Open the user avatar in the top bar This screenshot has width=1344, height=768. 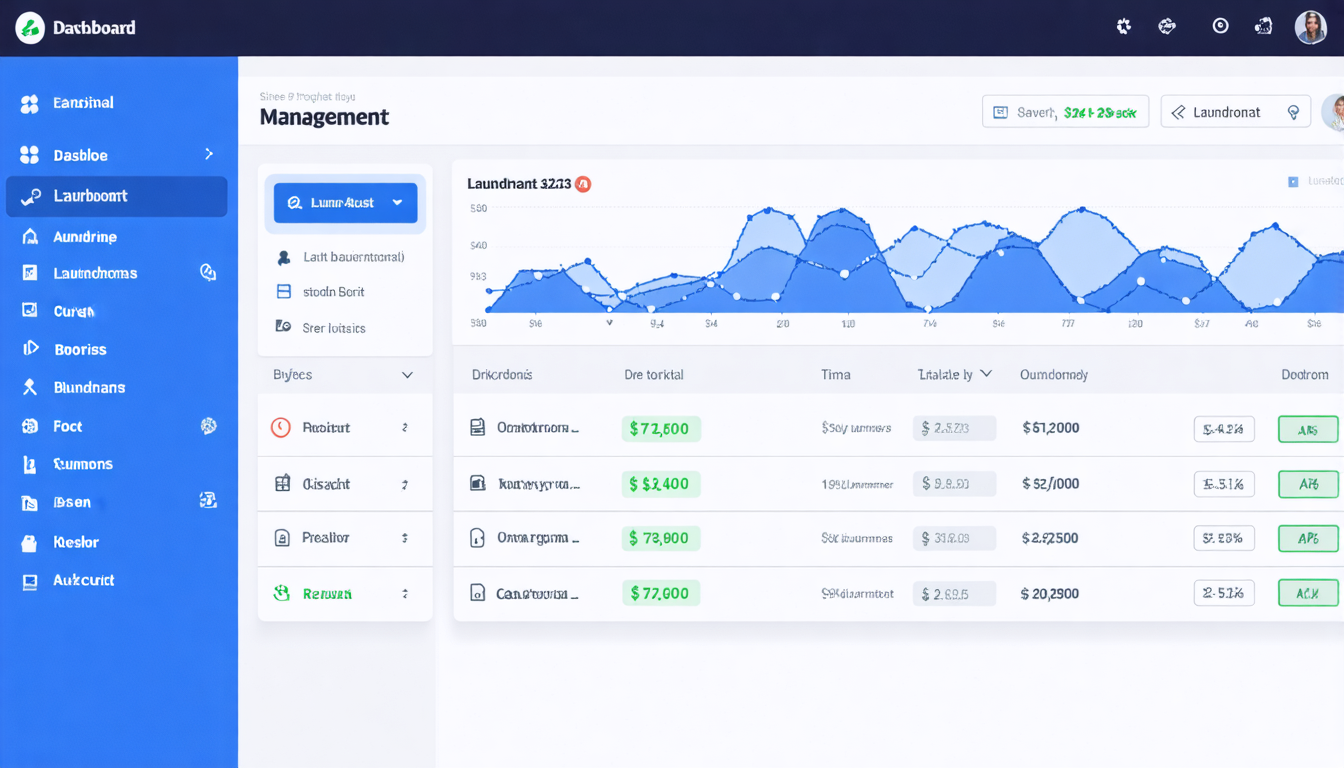click(1311, 27)
